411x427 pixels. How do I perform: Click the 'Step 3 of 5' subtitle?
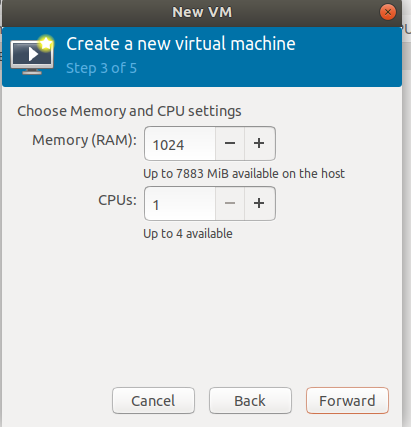pyautogui.click(x=101, y=68)
